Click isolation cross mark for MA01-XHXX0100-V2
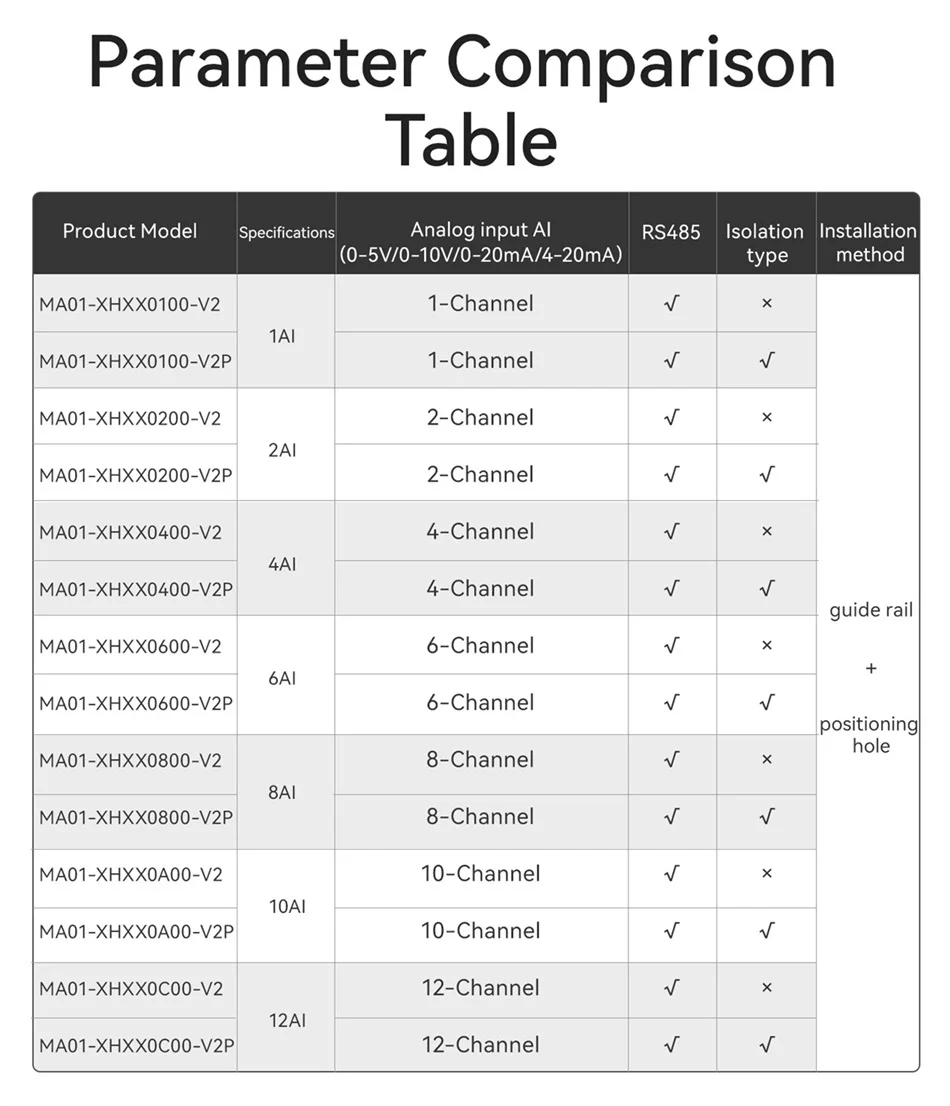950x1106 pixels. [x=767, y=303]
